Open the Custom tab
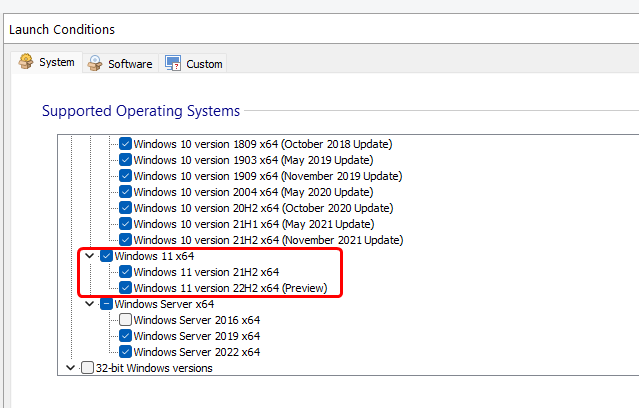 coord(193,64)
